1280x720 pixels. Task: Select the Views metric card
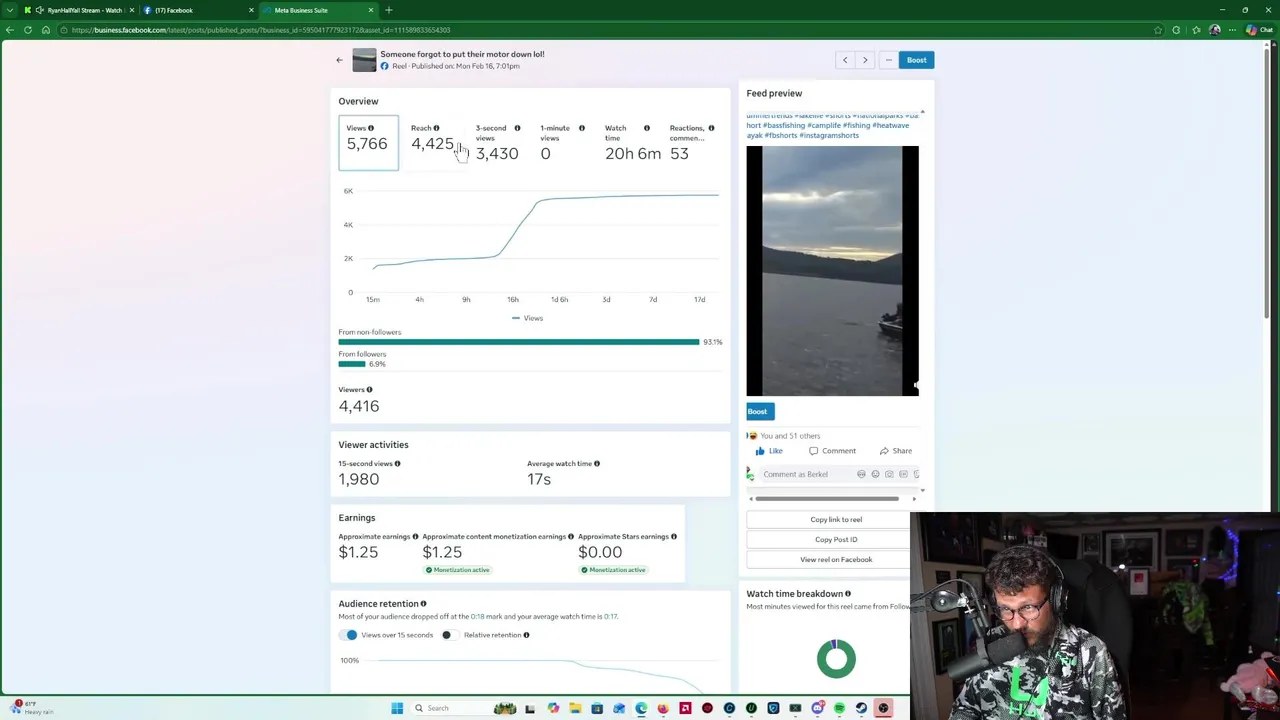(368, 143)
